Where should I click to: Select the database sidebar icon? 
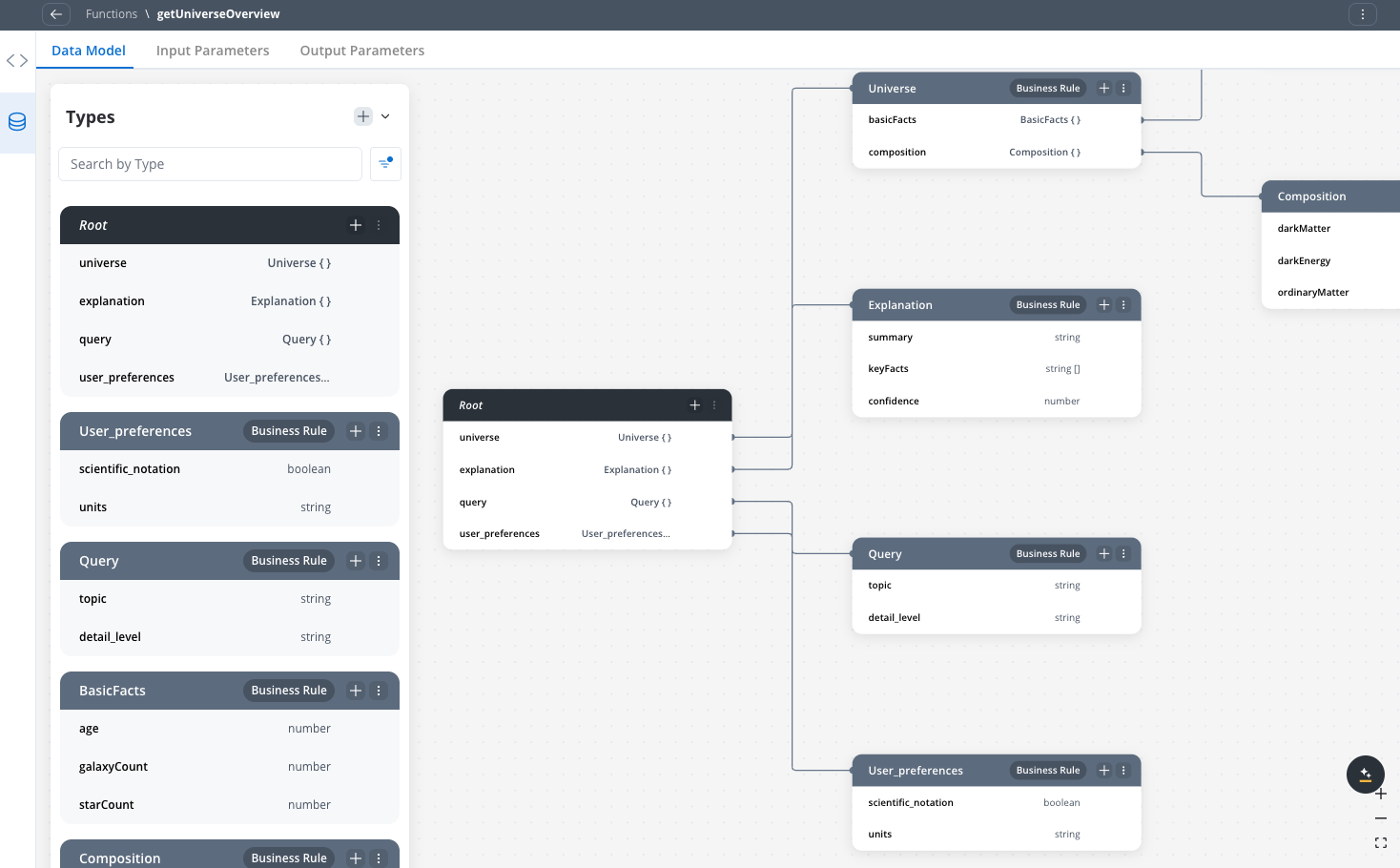tap(17, 122)
